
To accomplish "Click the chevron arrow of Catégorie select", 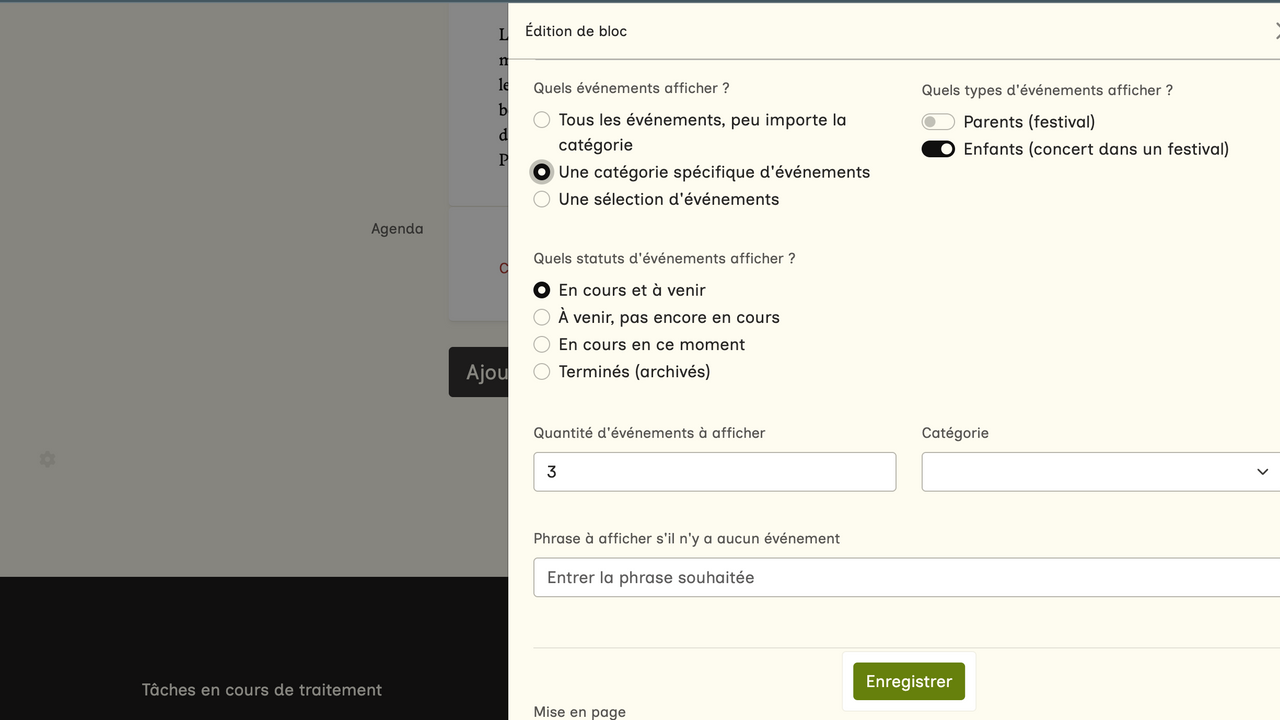I will (1262, 472).
